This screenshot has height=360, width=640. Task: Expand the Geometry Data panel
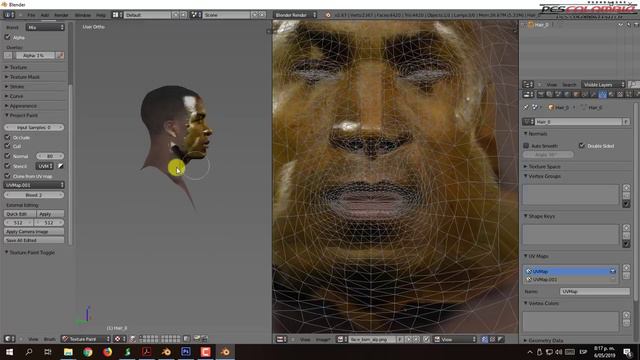point(545,340)
